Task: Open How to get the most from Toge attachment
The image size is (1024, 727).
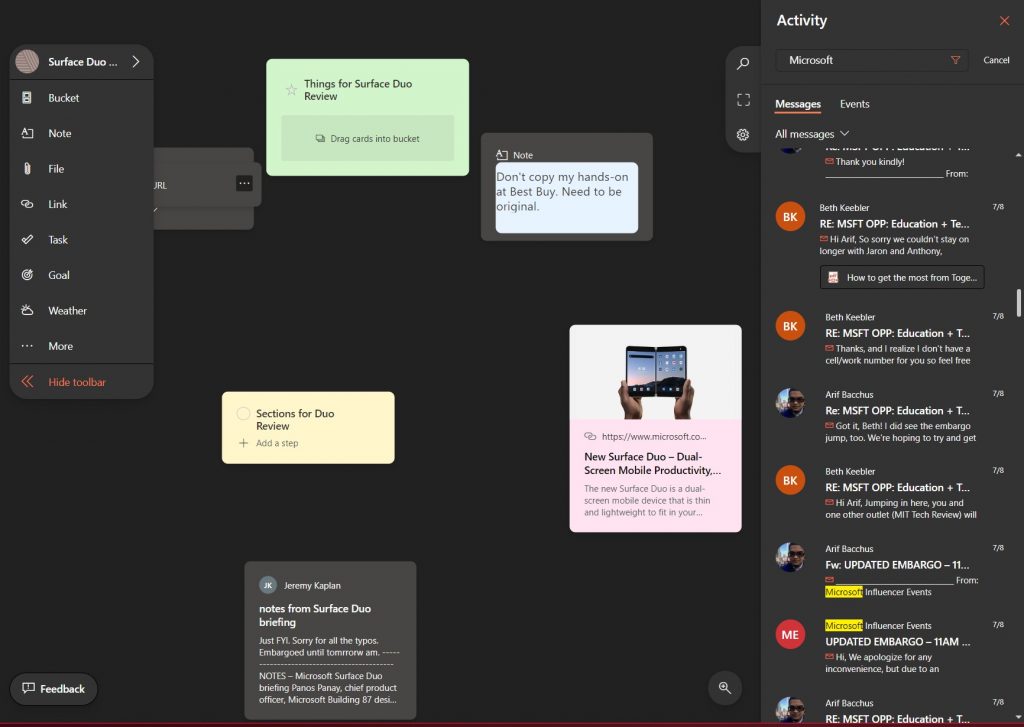Action: 902,278
